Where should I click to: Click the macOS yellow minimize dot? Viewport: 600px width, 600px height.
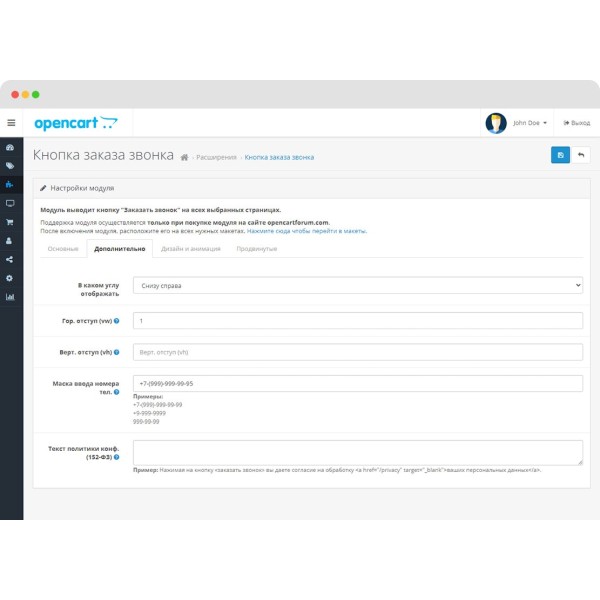coord(25,95)
